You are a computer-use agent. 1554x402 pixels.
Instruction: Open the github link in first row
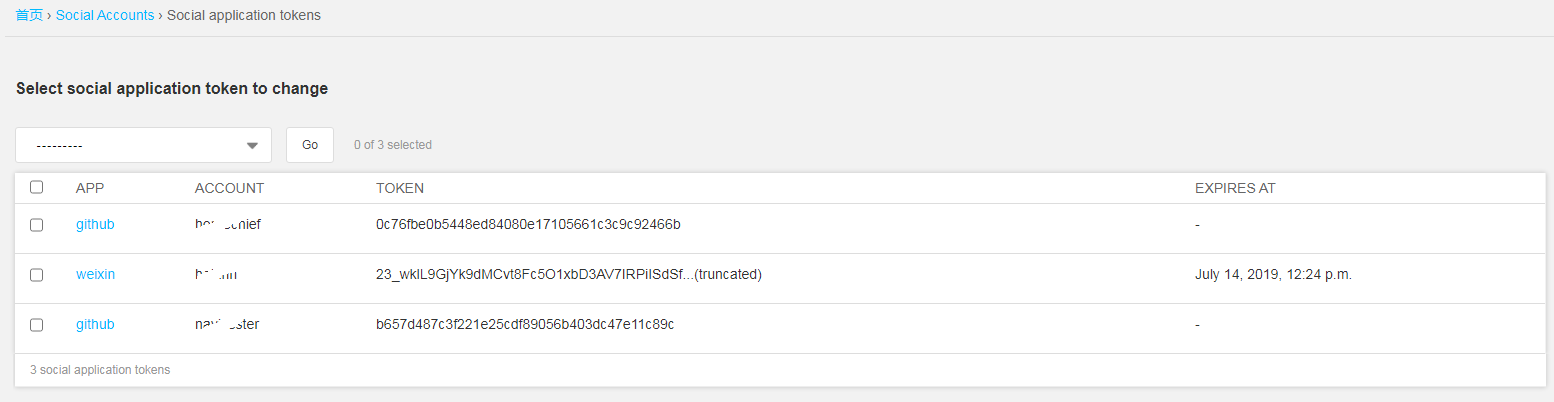(x=95, y=225)
